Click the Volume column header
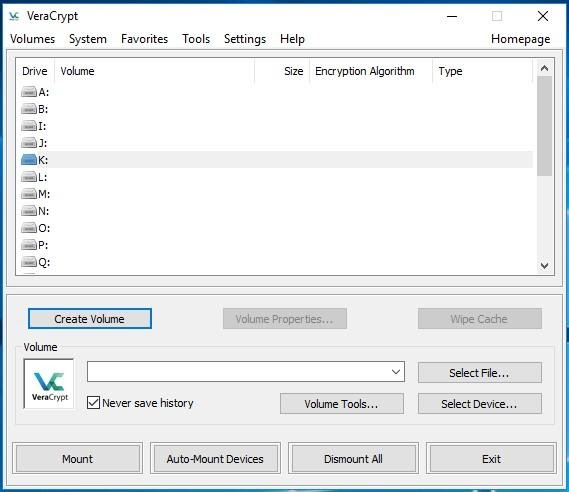The width and height of the screenshot is (569, 492). pos(154,71)
